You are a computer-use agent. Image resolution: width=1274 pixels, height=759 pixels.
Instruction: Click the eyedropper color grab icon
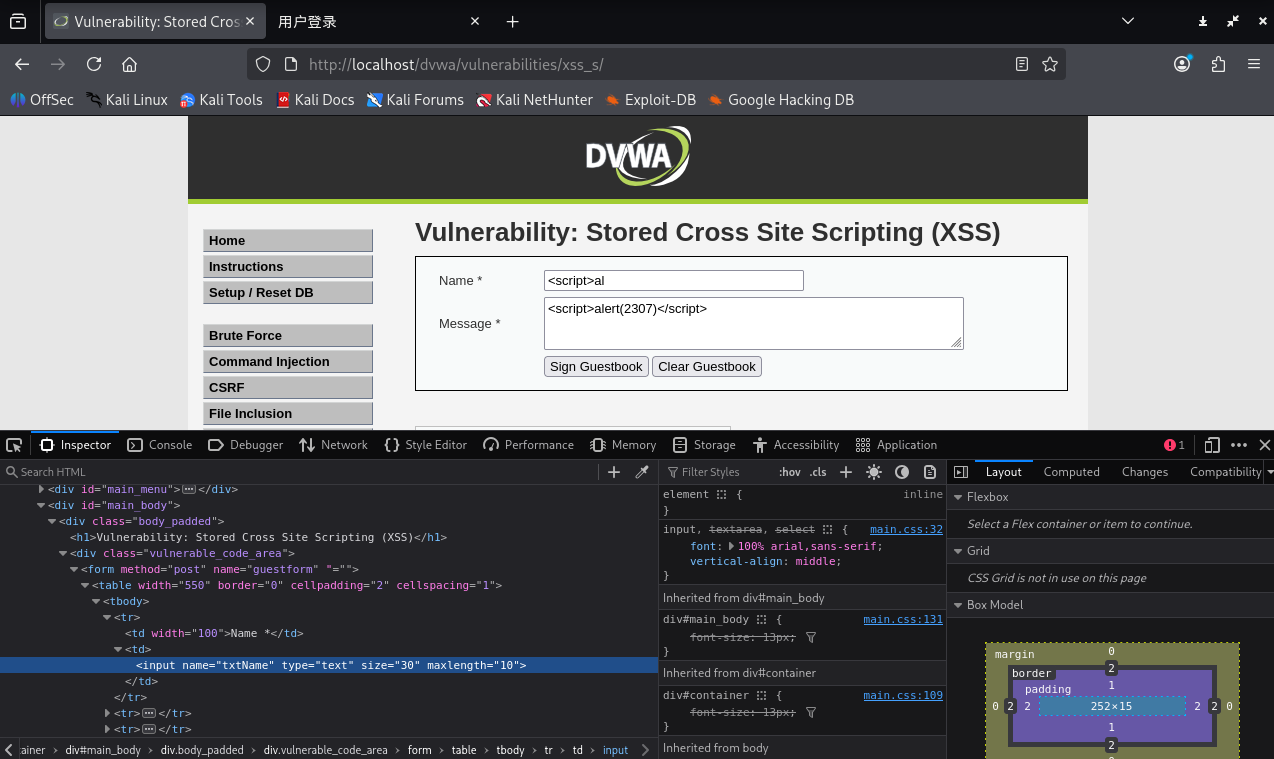[642, 472]
